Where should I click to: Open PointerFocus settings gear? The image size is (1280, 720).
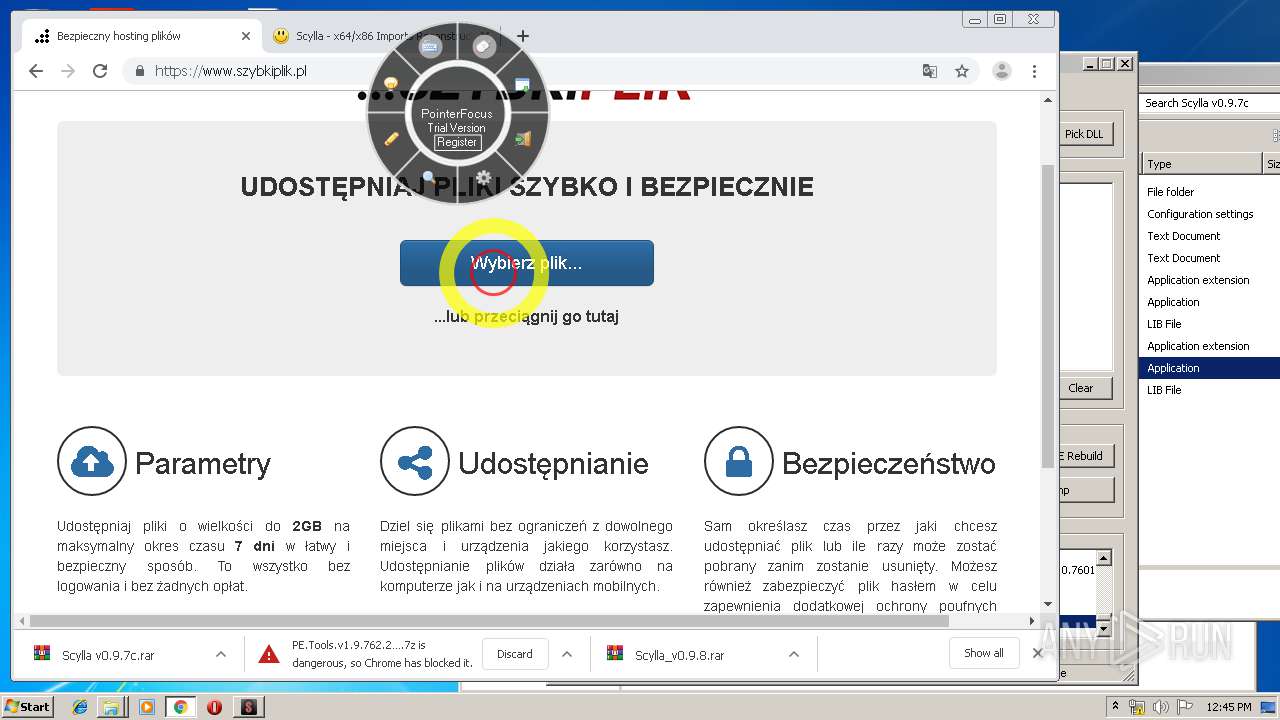483,178
